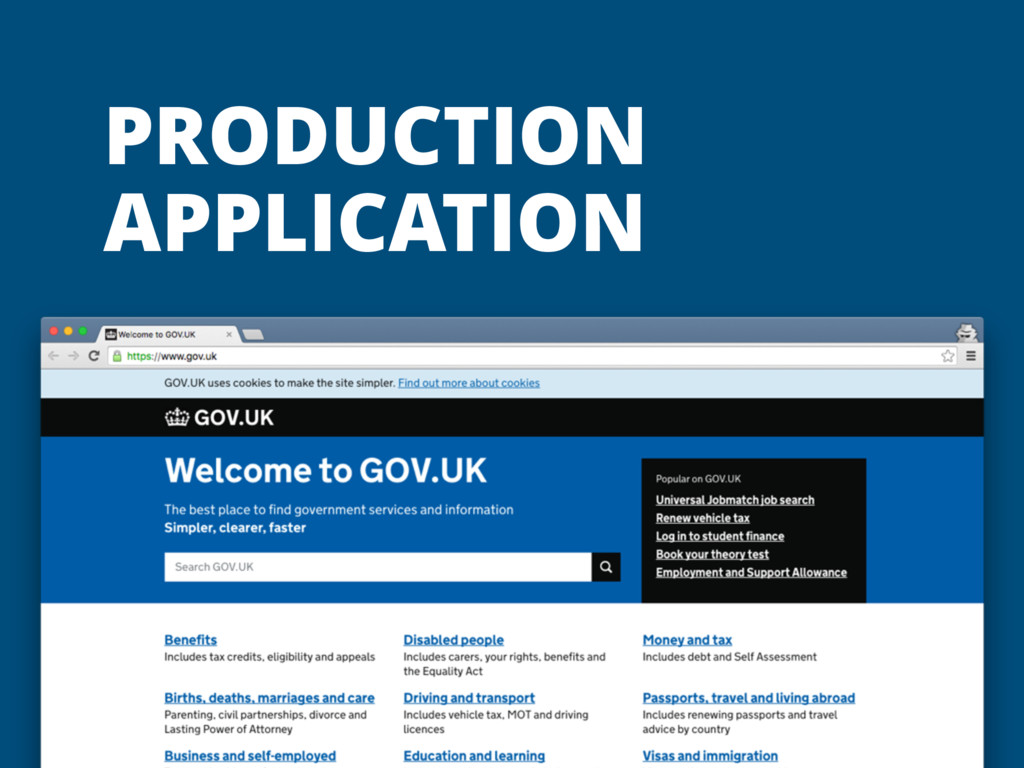This screenshot has height=768, width=1024.
Task: Open Log in to student finance
Action: pyautogui.click(x=720, y=536)
